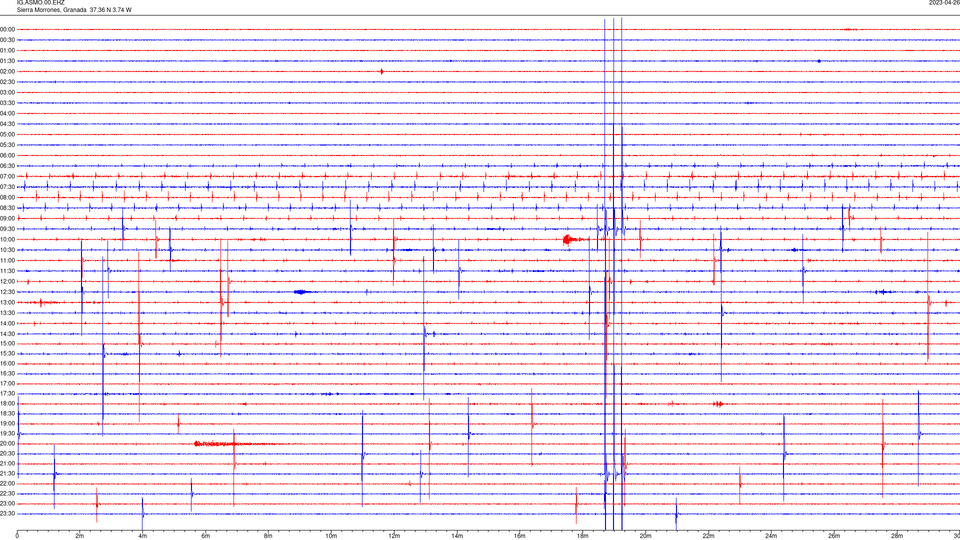Select the 19:30 time row label

pos(8,433)
